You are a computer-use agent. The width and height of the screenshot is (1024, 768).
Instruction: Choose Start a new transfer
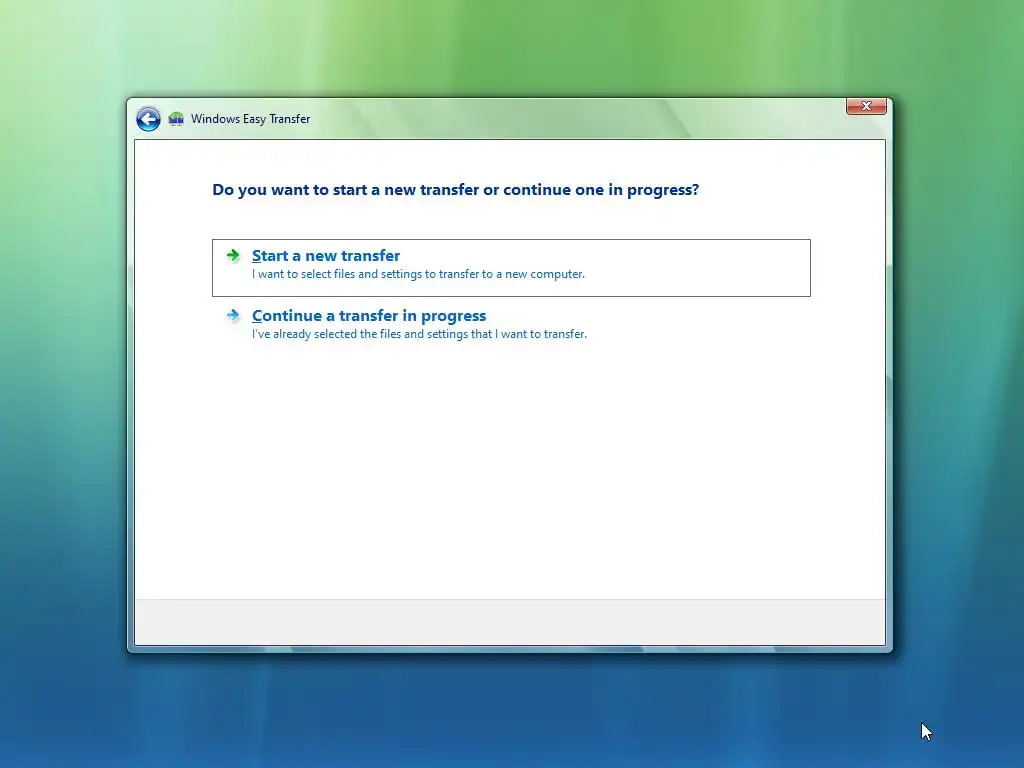point(511,268)
